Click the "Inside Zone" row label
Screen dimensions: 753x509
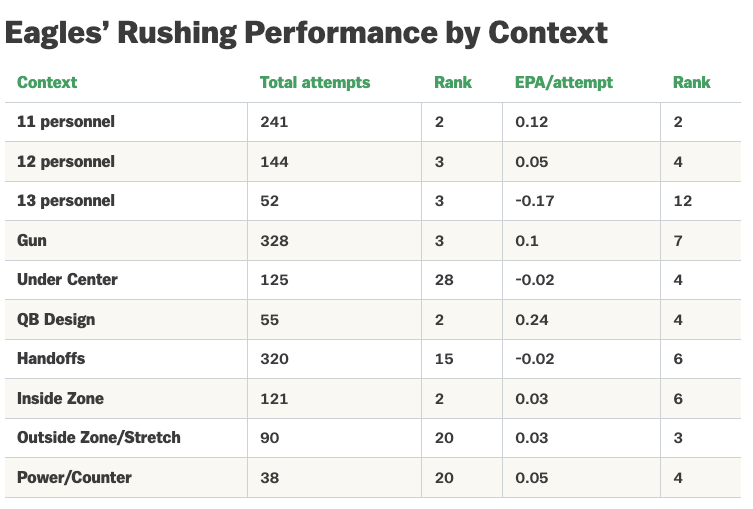click(60, 399)
